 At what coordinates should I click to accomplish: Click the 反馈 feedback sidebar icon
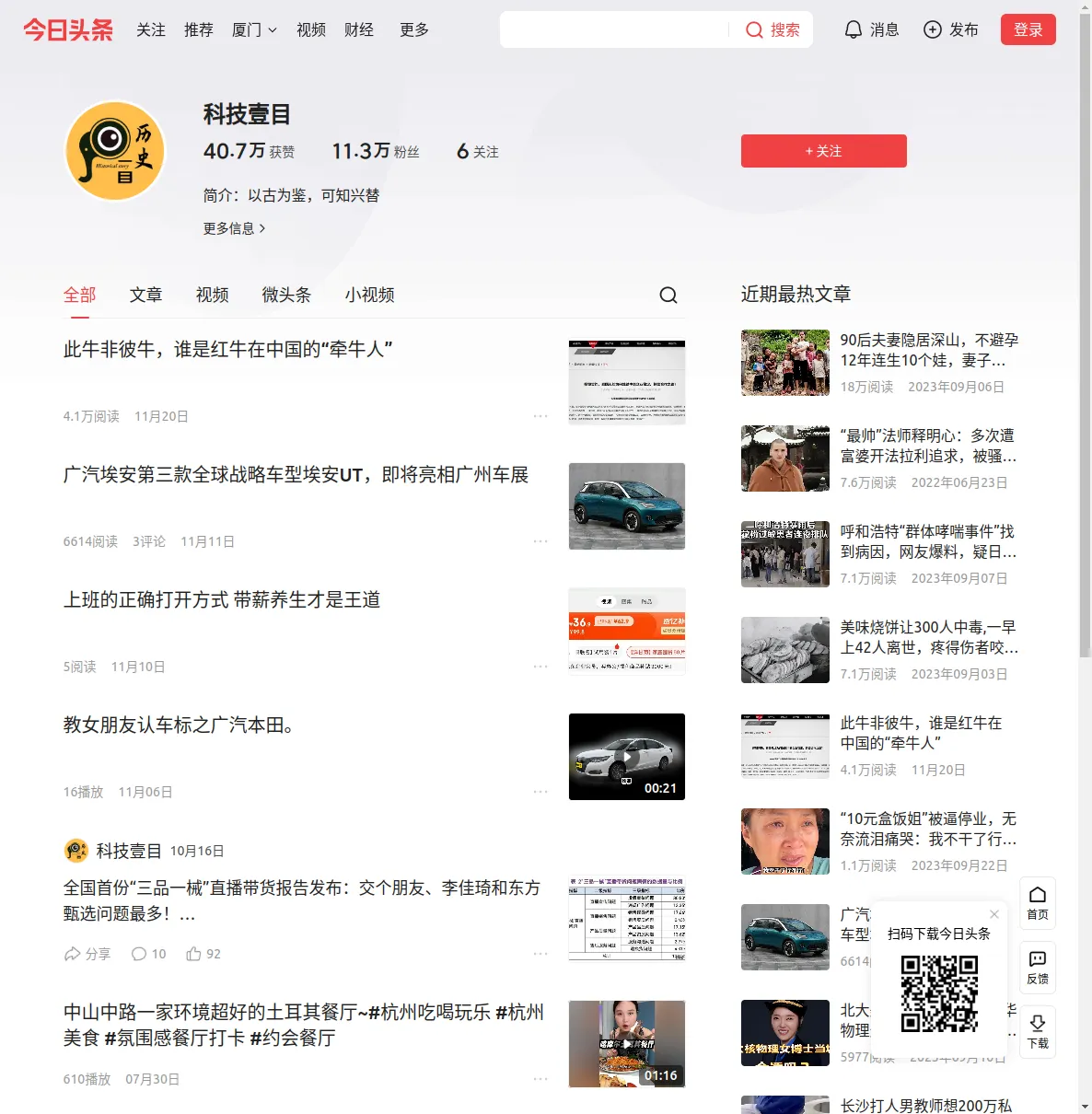(1038, 968)
